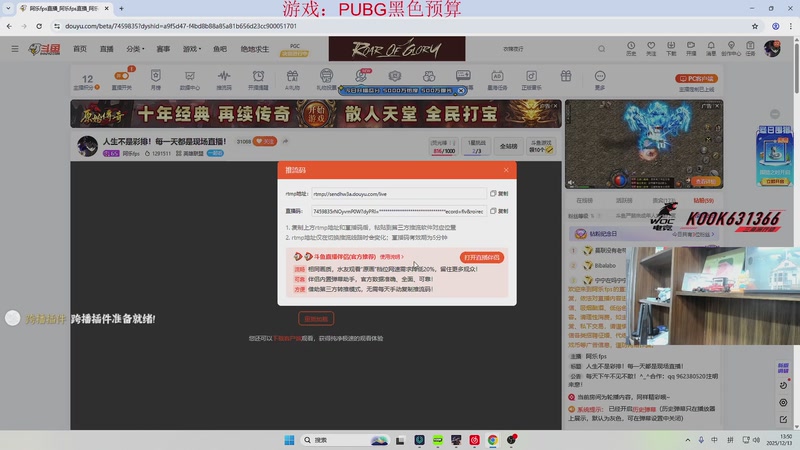800x450 pixels.
Task: Open the companion usage instructions link
Action: point(391,257)
